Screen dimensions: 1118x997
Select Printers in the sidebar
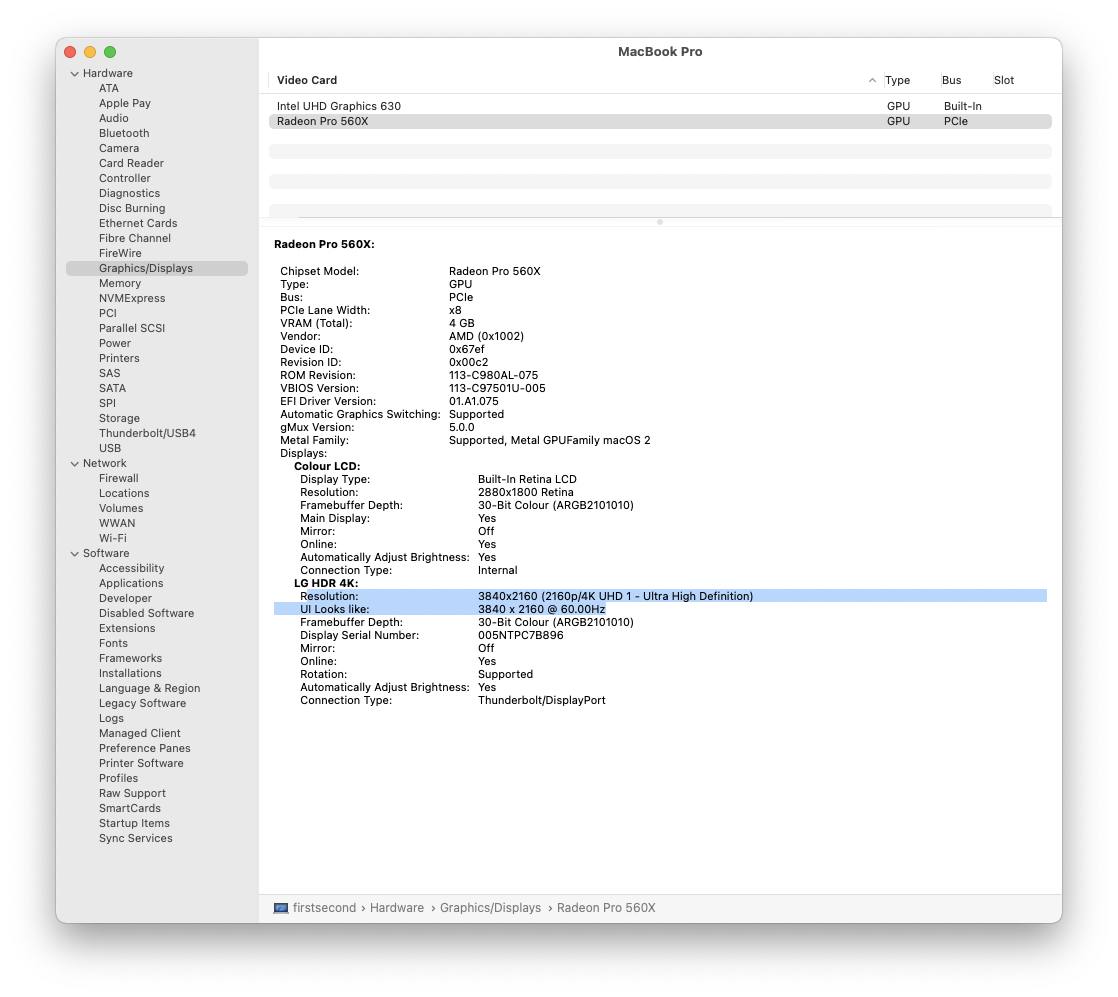[x=119, y=358]
